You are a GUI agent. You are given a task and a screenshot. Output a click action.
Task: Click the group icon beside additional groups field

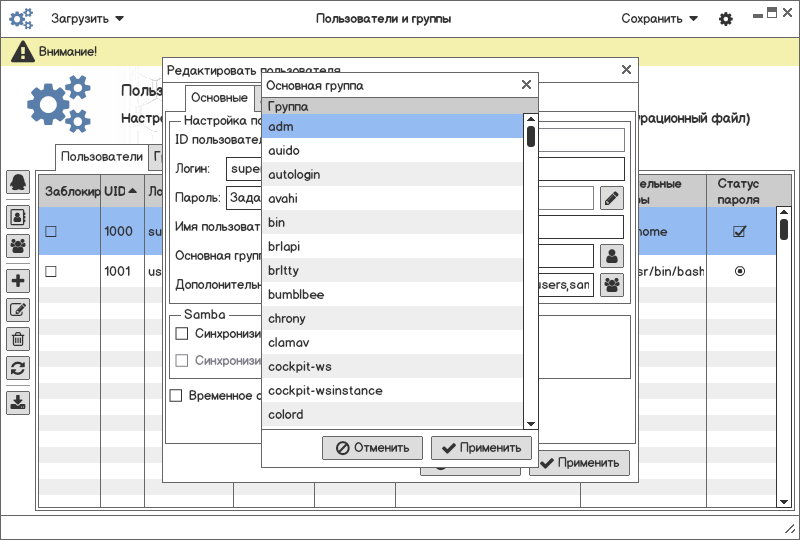click(x=611, y=285)
